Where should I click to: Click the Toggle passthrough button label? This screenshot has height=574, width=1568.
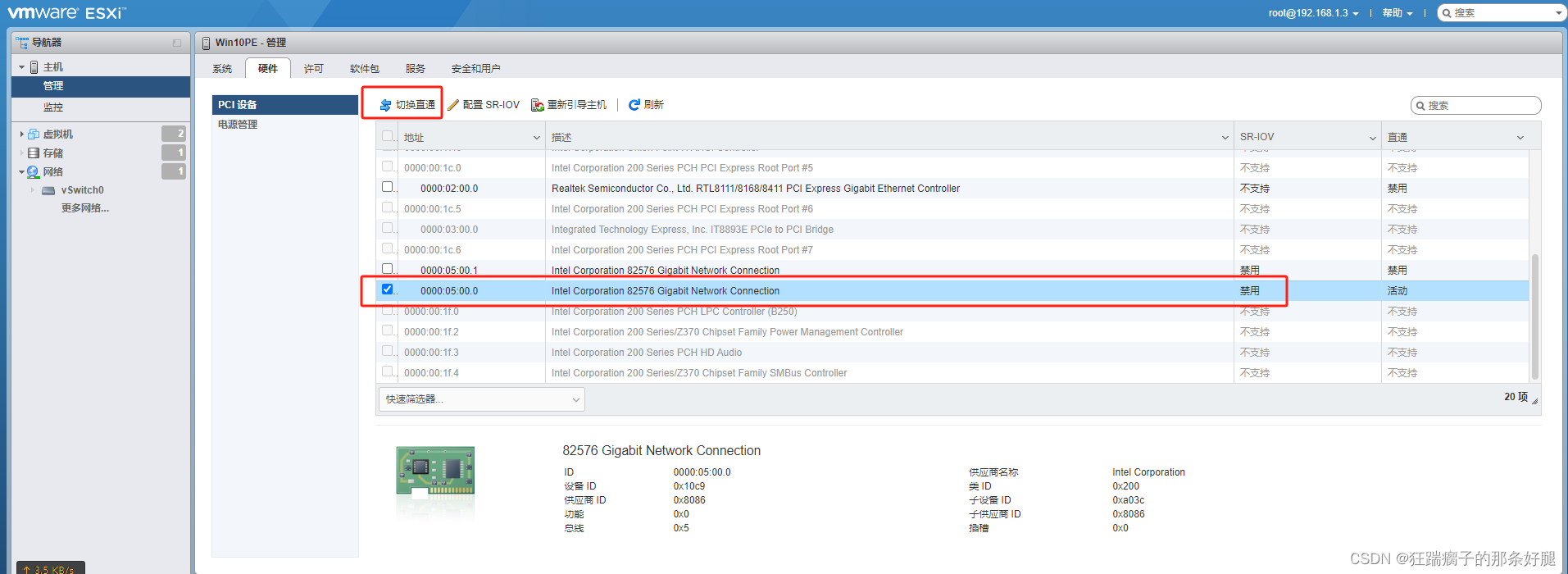pyautogui.click(x=416, y=105)
